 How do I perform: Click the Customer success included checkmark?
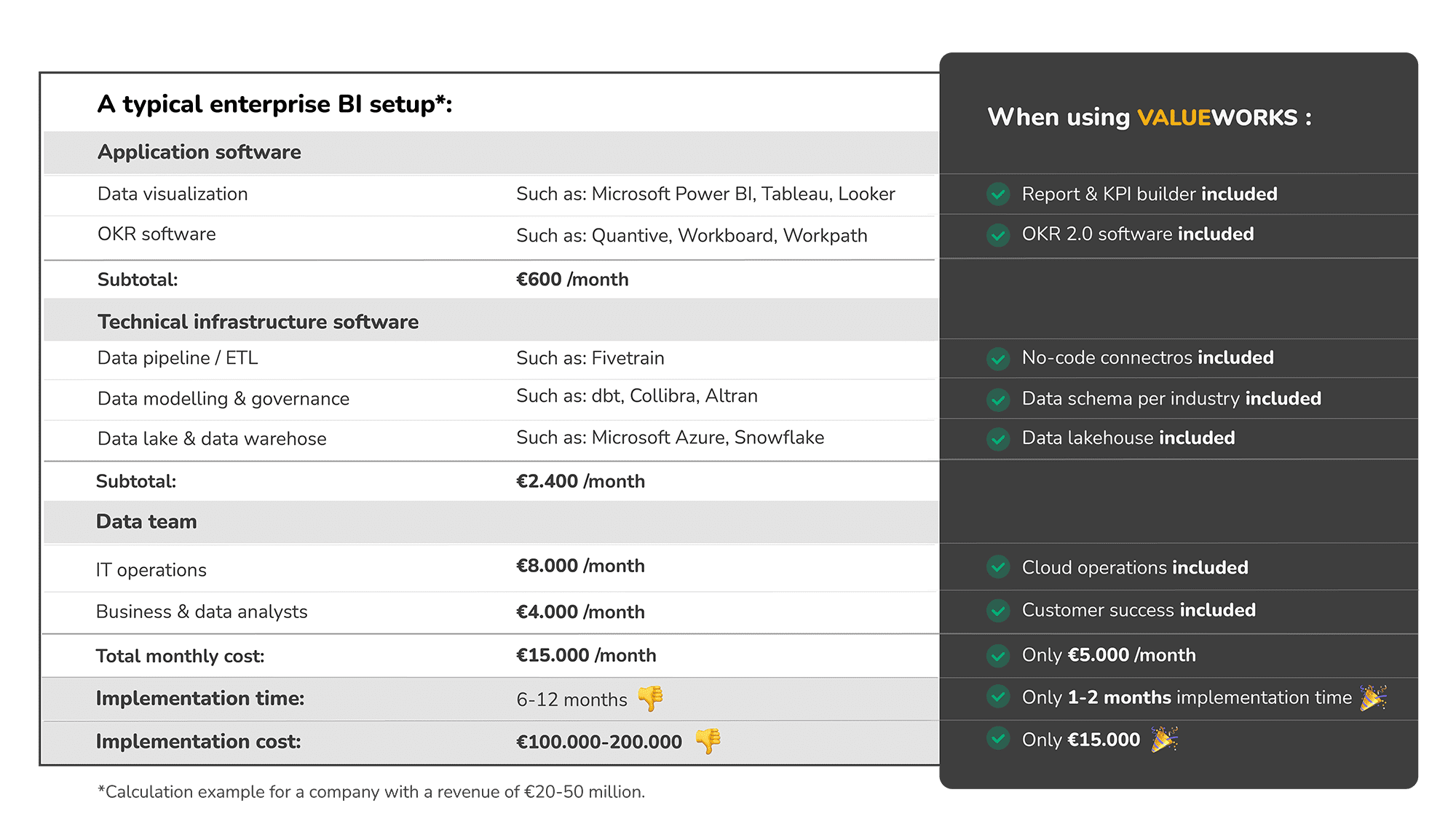point(998,610)
